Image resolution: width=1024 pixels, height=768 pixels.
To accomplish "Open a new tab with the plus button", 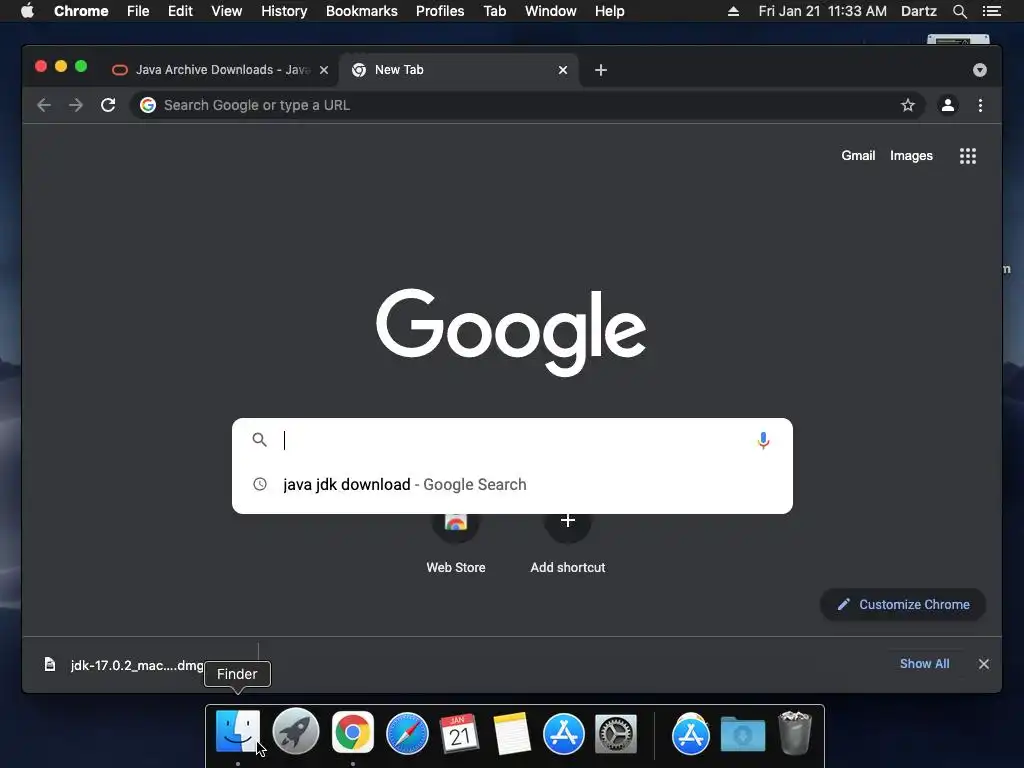I will tap(601, 70).
